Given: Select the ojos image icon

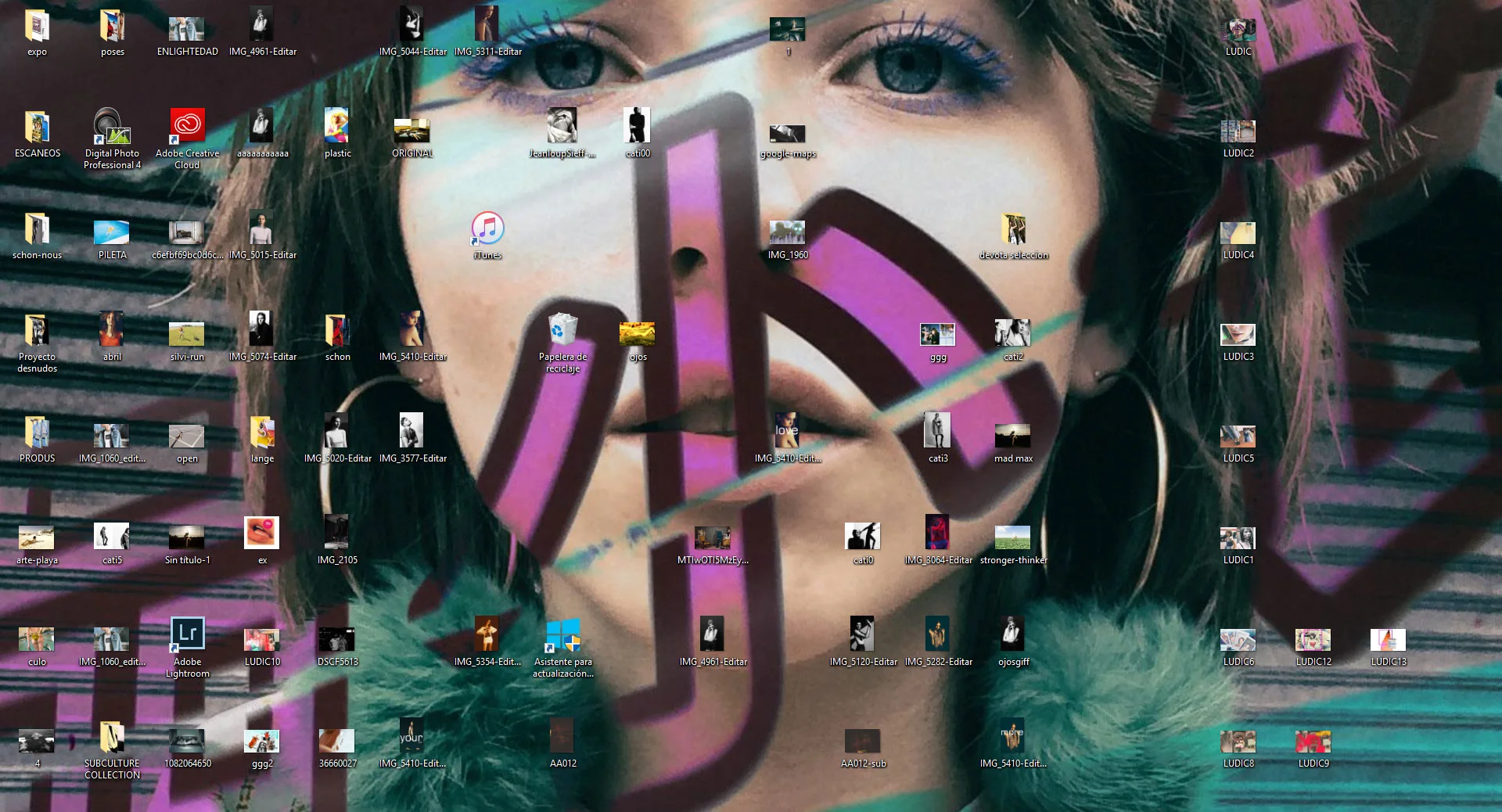Looking at the screenshot, I should coord(638,334).
